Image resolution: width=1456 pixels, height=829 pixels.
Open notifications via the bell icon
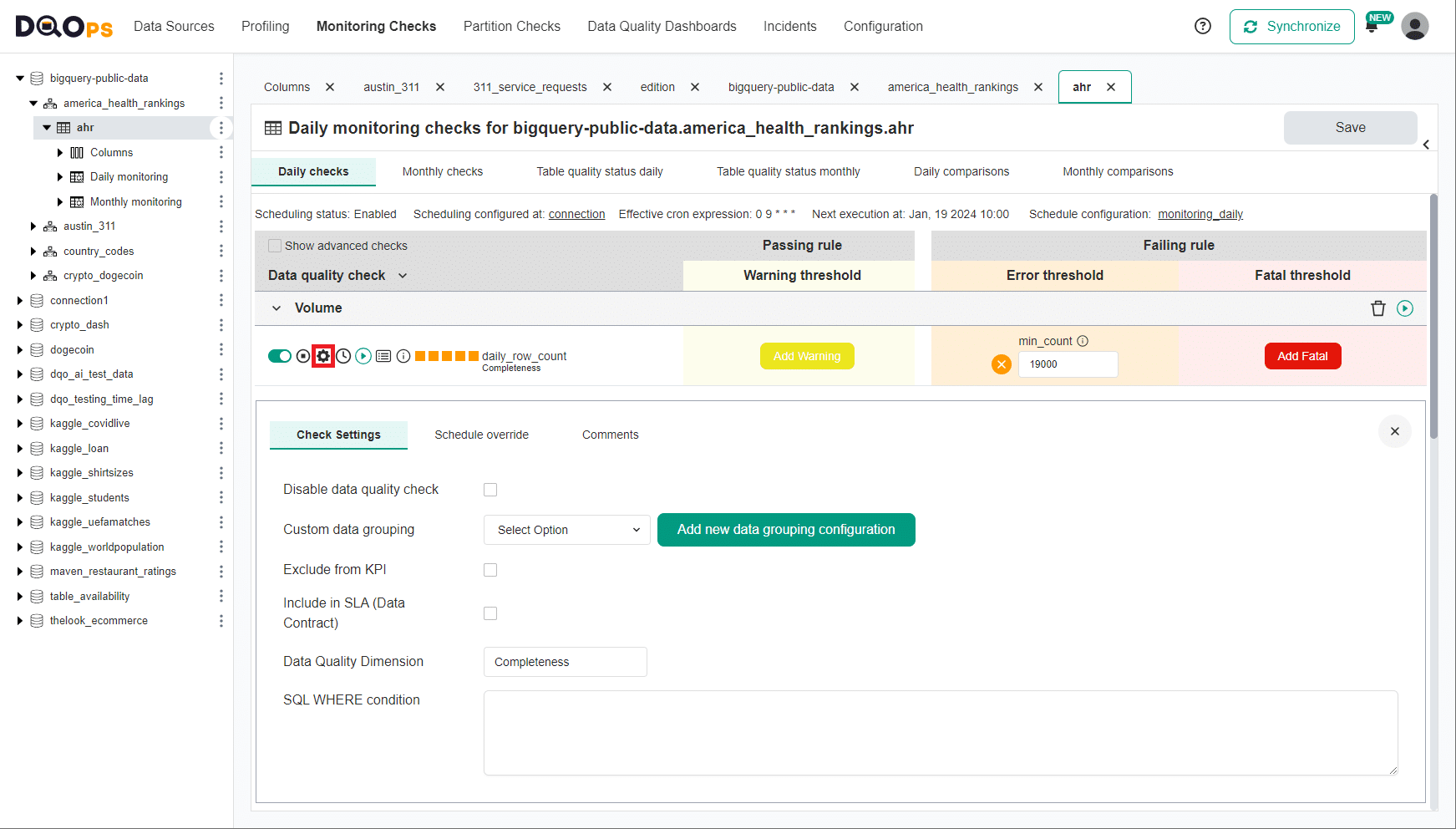pyautogui.click(x=1371, y=26)
